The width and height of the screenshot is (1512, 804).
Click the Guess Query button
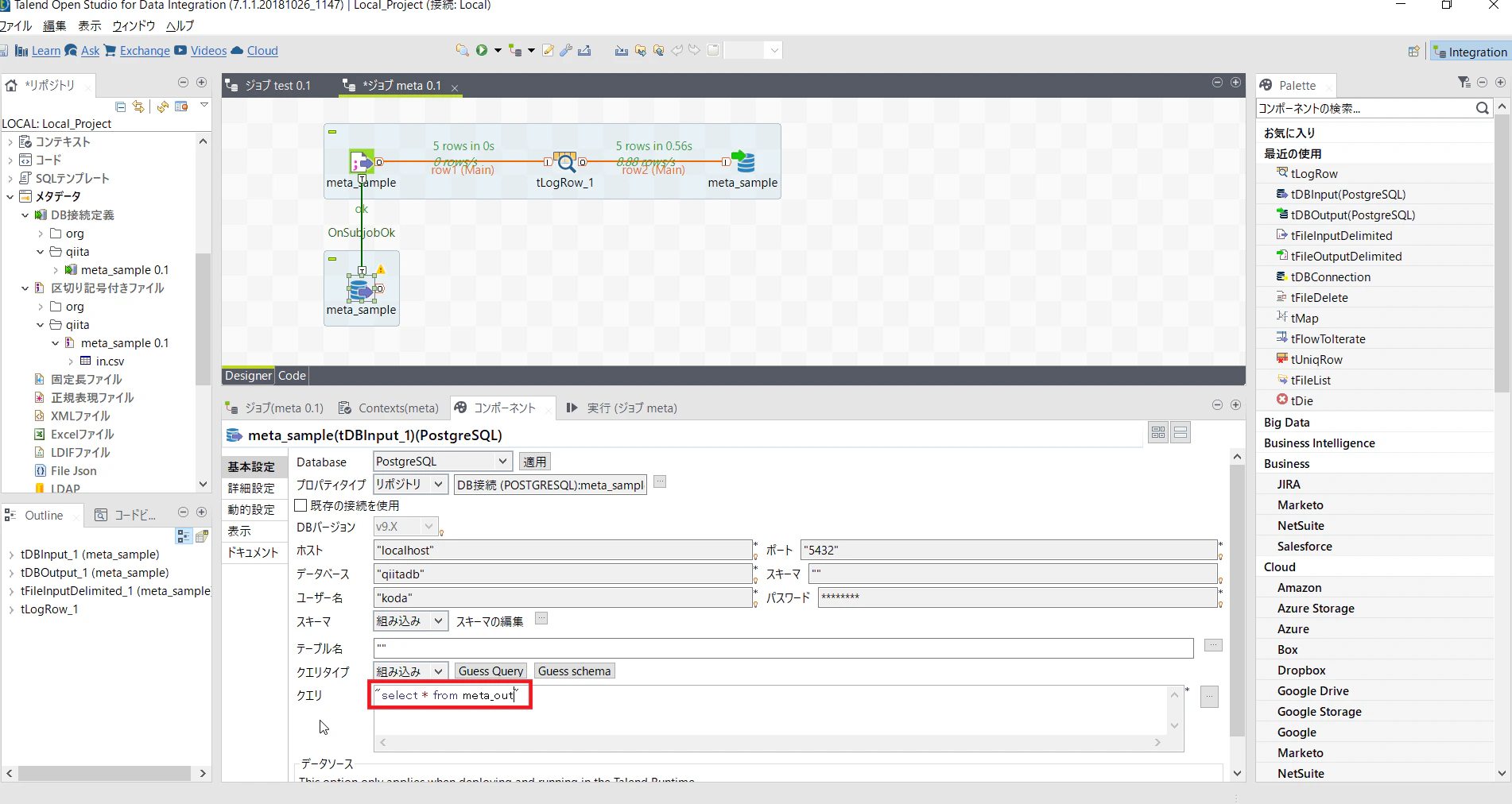click(490, 671)
